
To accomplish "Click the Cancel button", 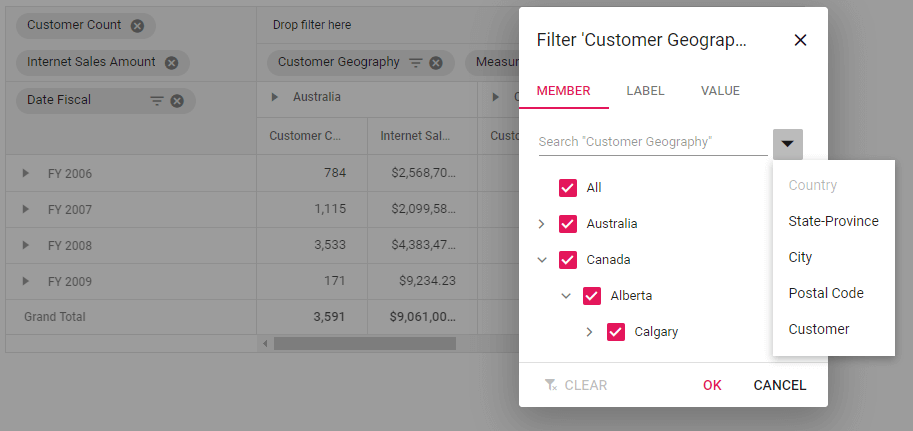I will coord(780,385).
